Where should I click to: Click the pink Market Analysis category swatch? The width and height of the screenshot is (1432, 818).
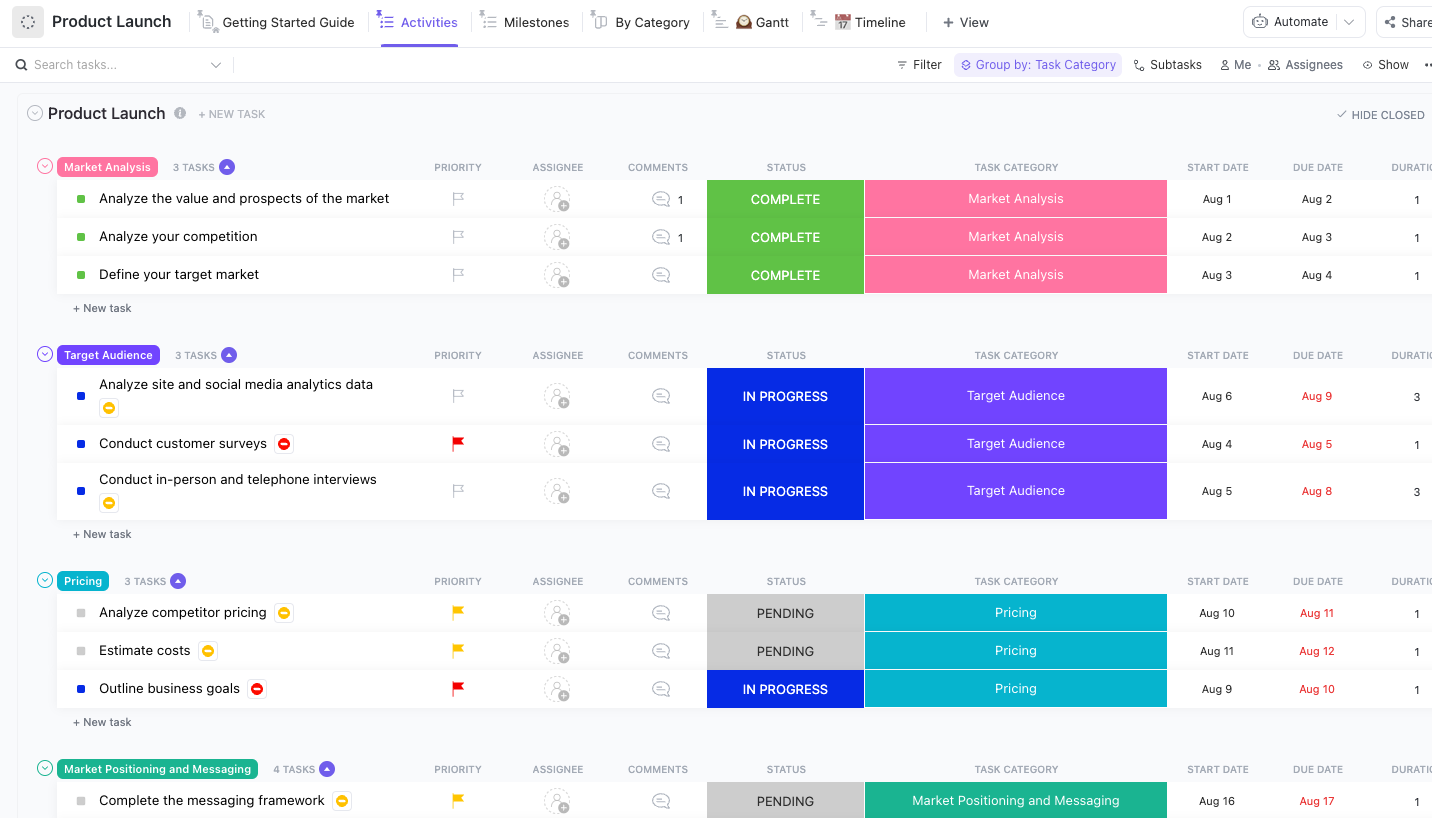(1015, 198)
